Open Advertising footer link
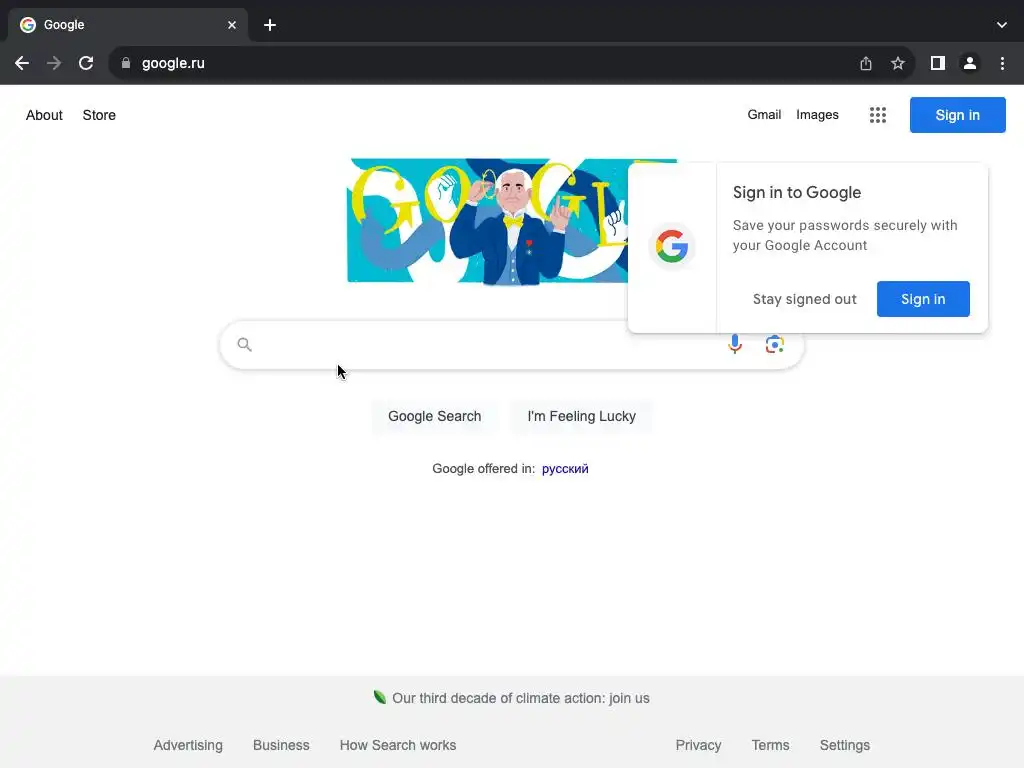This screenshot has height=768, width=1024. [188, 745]
